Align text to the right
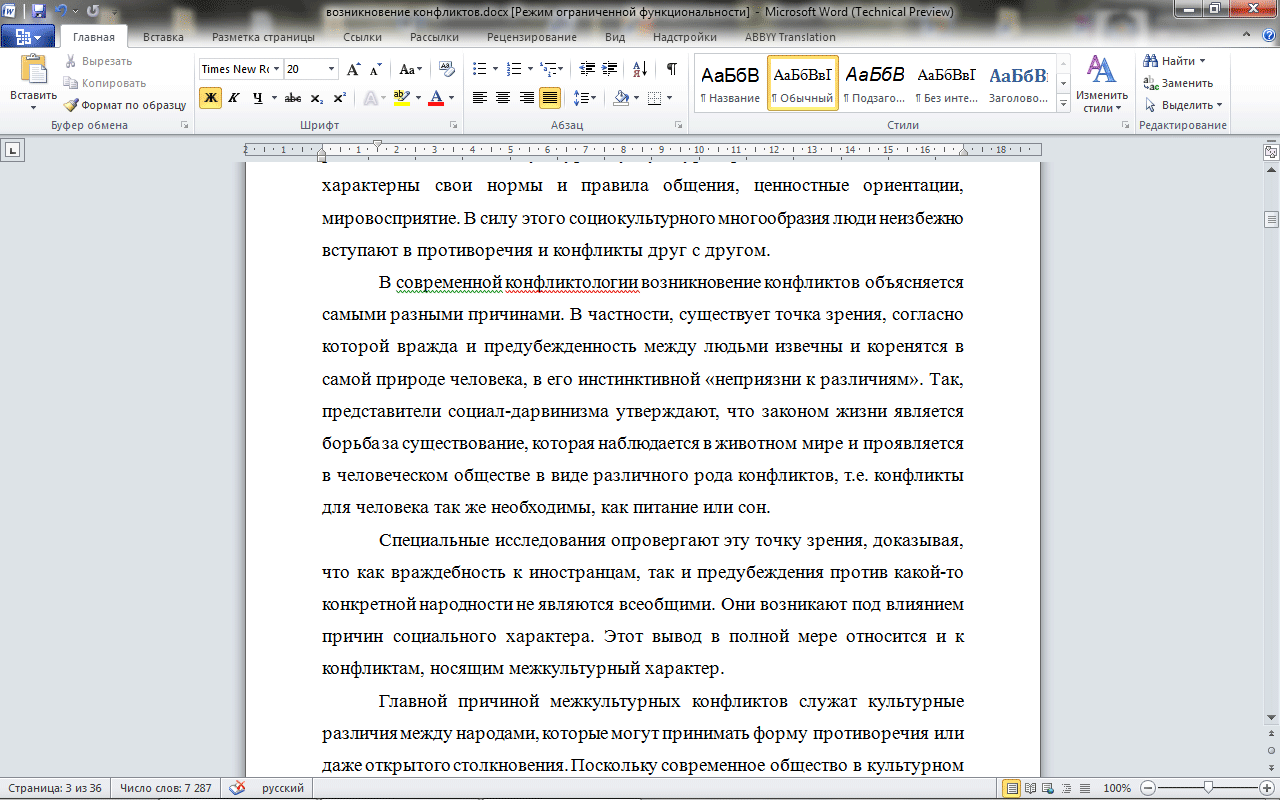The height and width of the screenshot is (800, 1280). 526,98
